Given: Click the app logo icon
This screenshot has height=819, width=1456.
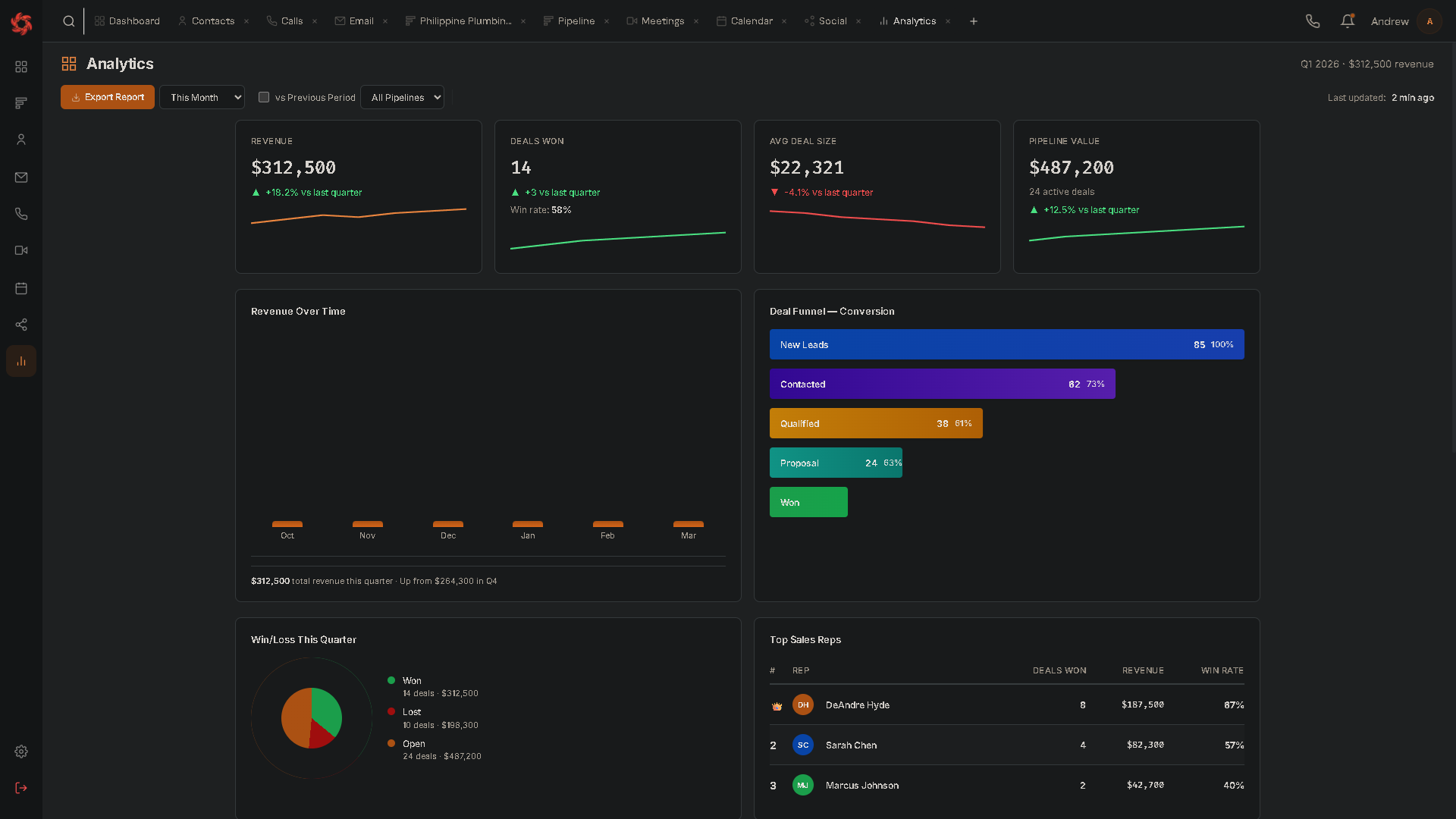Looking at the screenshot, I should 21,24.
